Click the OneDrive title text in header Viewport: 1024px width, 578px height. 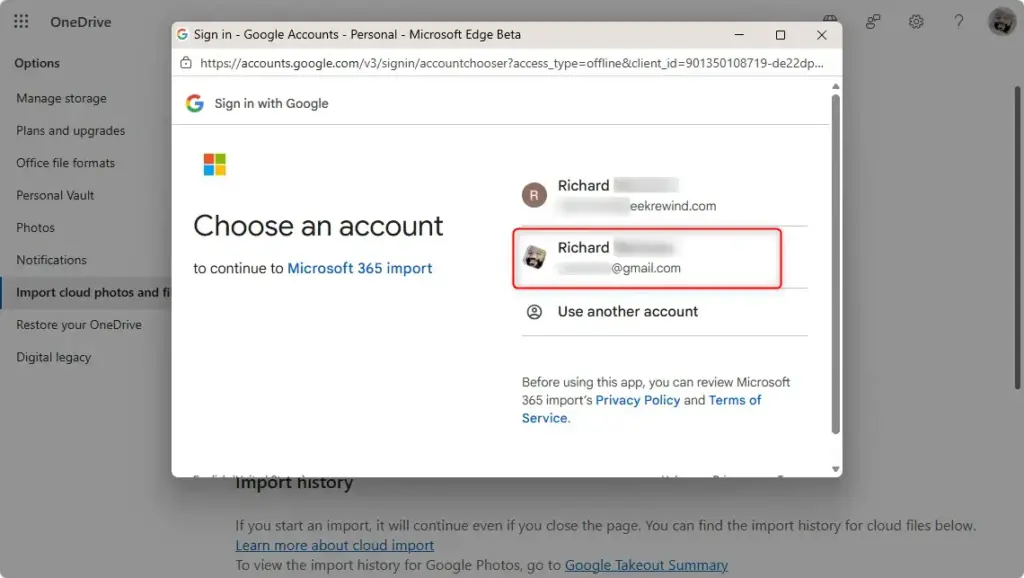[x=81, y=22]
